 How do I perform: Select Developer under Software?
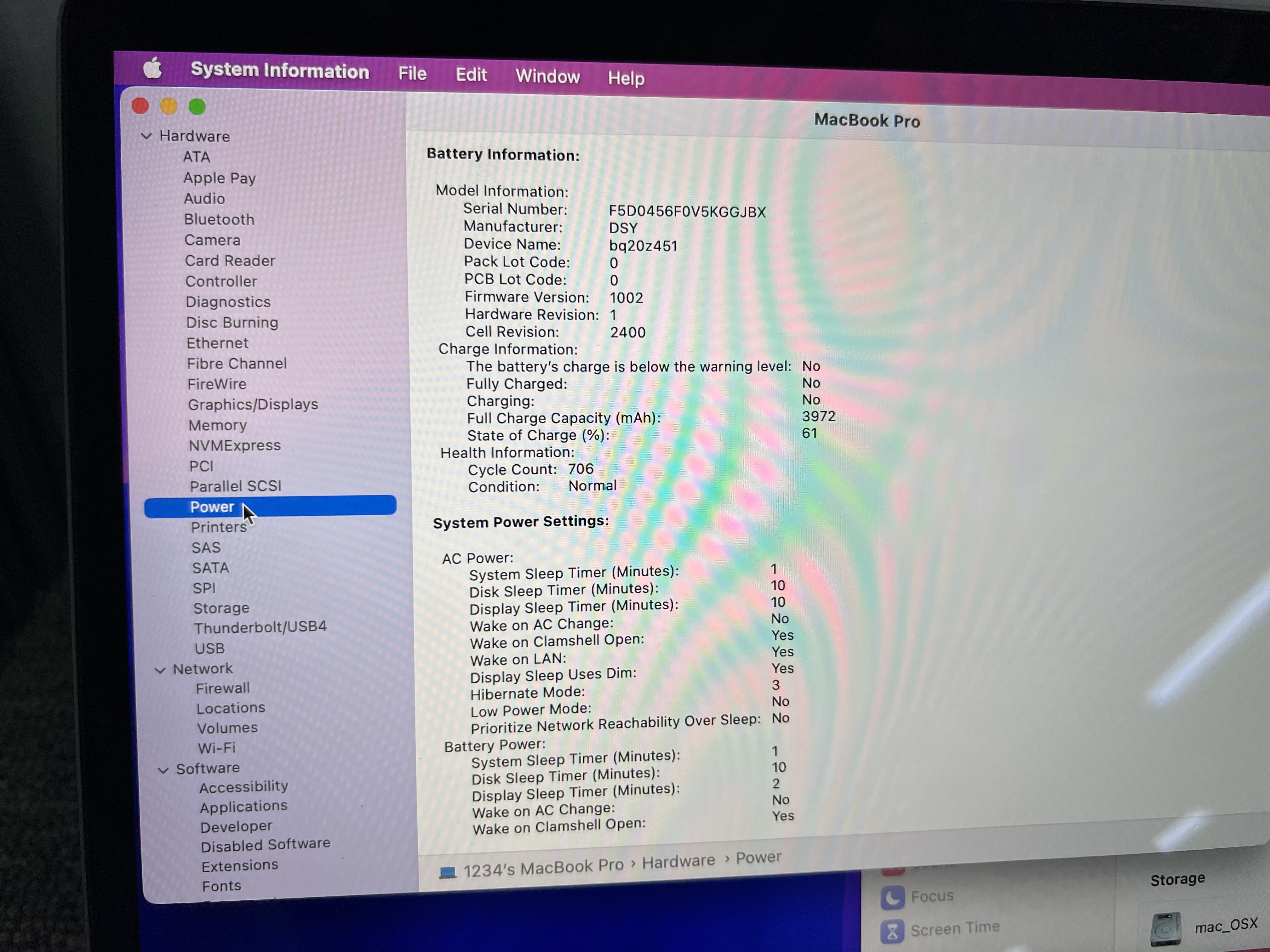click(236, 826)
